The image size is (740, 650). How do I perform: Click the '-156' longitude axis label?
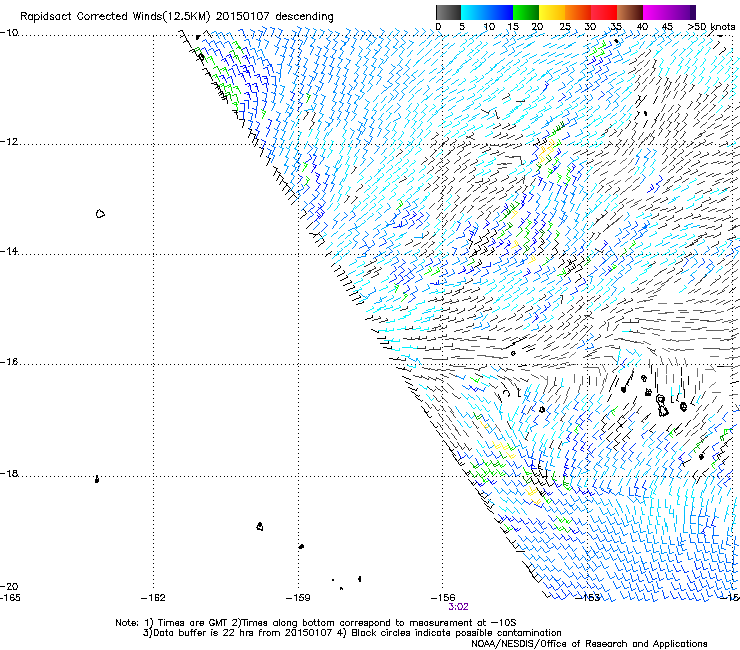443,598
